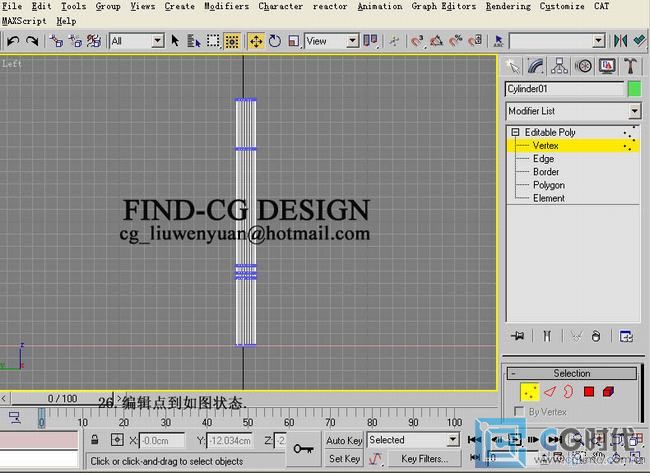650x473 pixels.
Task: Click Remove Modifier trash icon
Action: (596, 336)
